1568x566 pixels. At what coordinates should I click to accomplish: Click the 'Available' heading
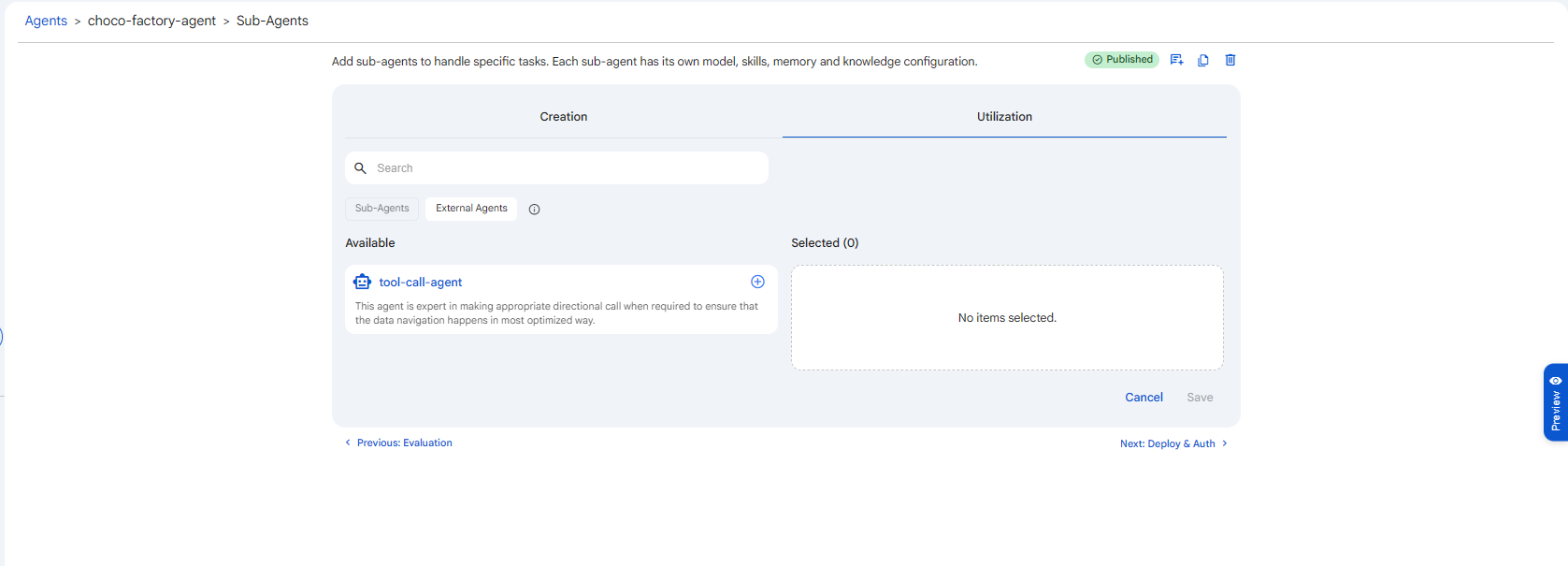(370, 243)
